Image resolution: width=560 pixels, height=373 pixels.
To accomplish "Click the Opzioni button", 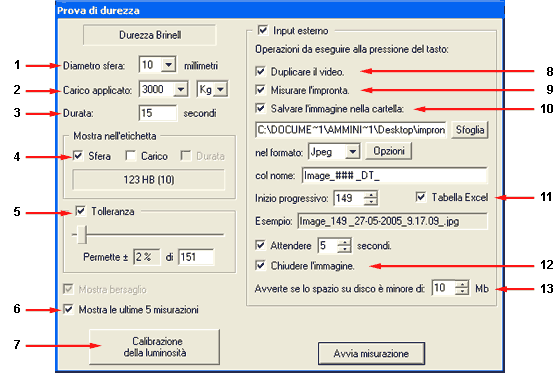I will pos(389,151).
